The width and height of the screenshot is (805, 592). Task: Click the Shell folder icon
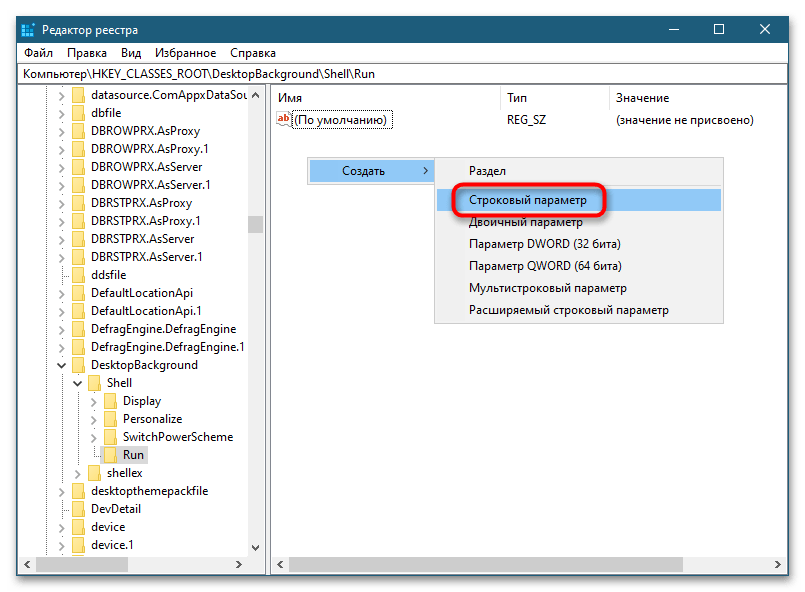click(x=94, y=383)
